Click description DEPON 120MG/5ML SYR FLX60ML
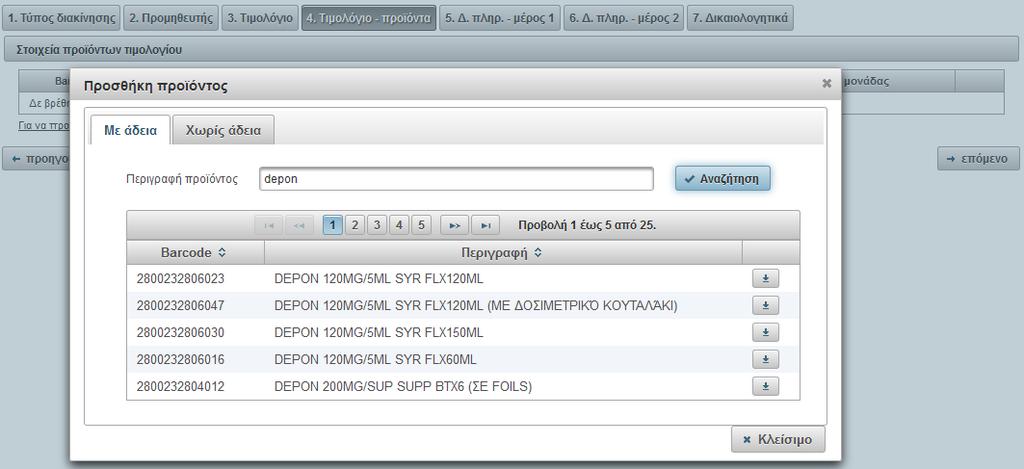The height and width of the screenshot is (469, 1024). (376, 360)
